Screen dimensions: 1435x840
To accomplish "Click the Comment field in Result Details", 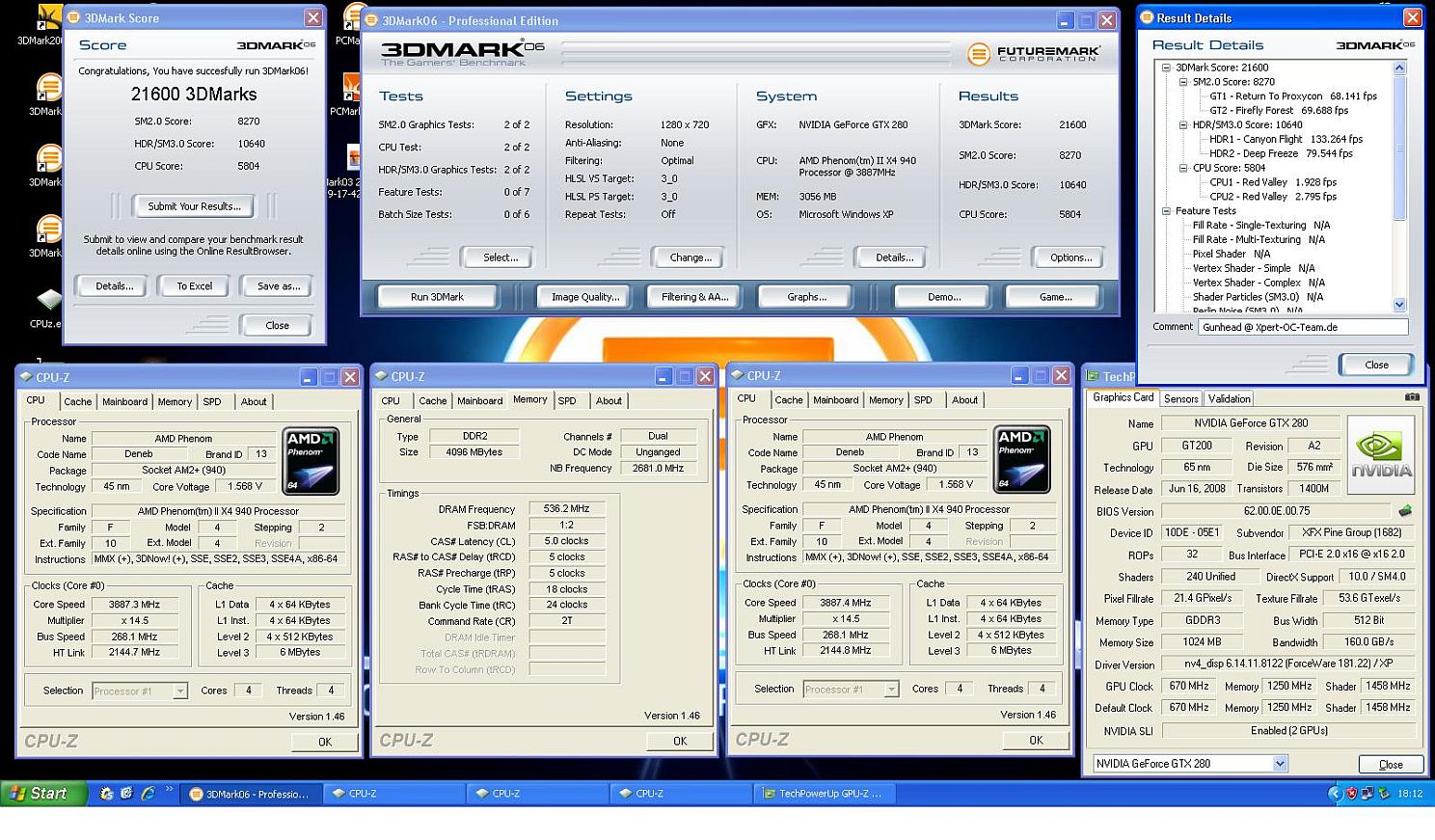I will pyautogui.click(x=1303, y=327).
